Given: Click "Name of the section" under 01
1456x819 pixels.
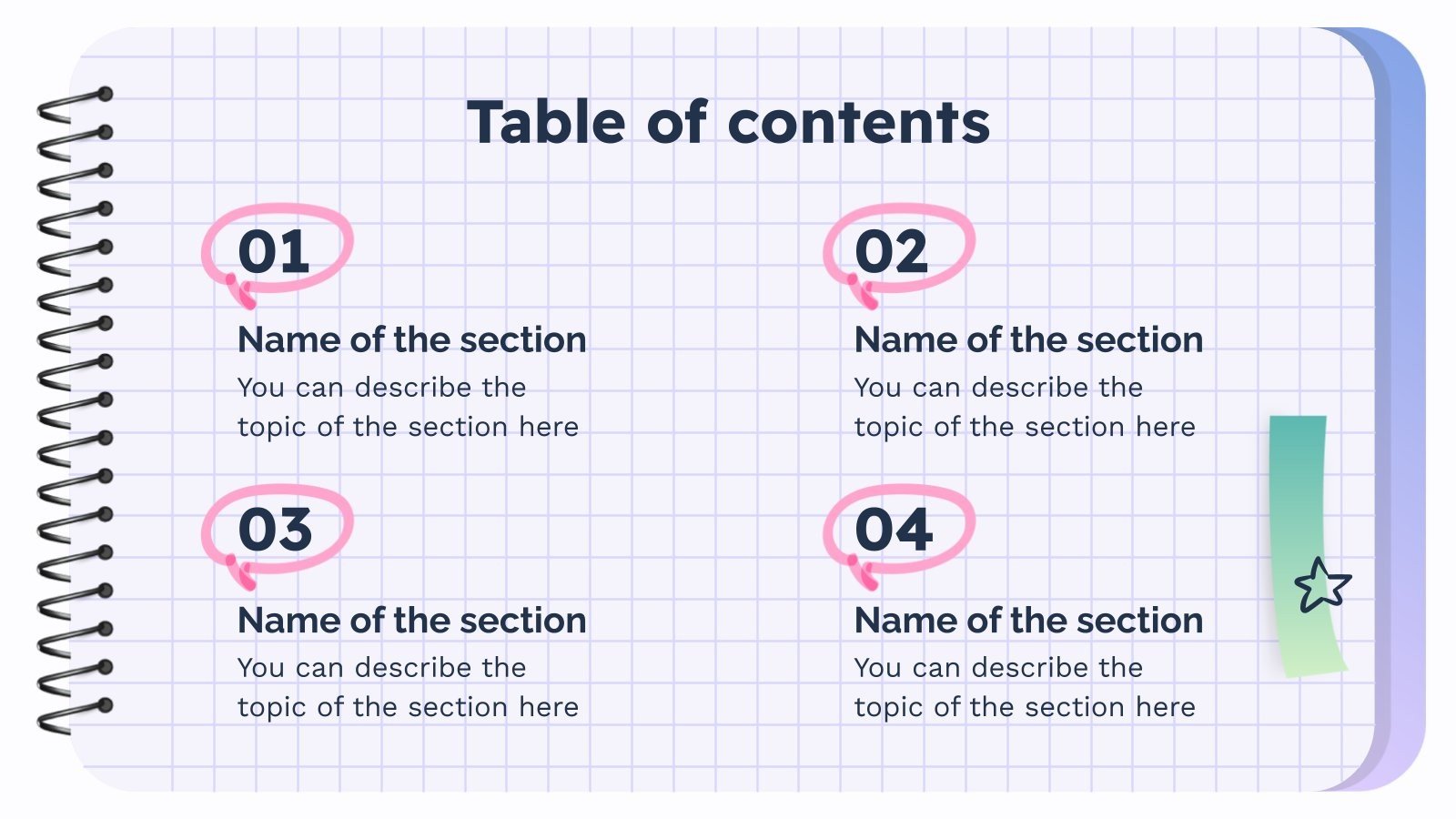Looking at the screenshot, I should coord(412,339).
